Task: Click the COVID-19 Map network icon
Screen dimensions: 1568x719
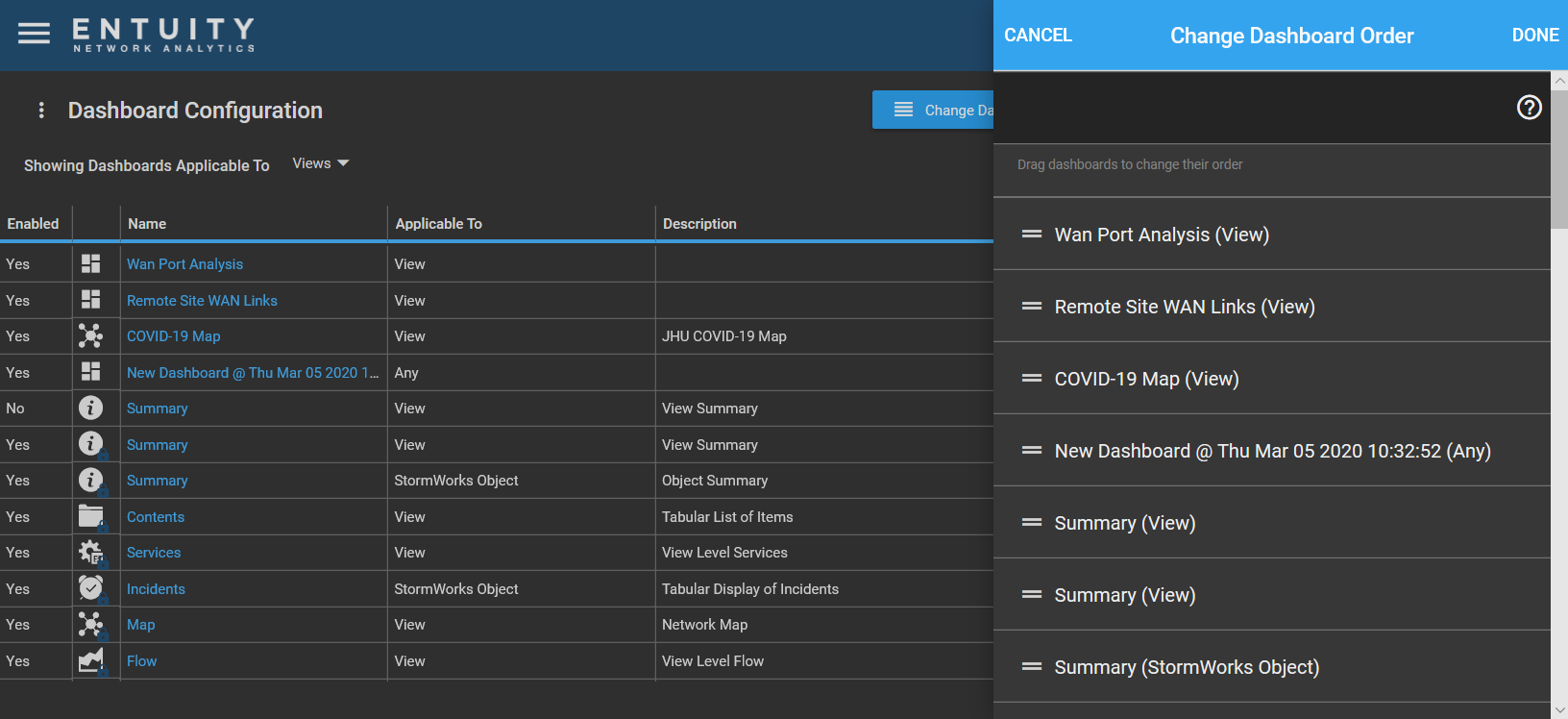Action: pos(91,335)
